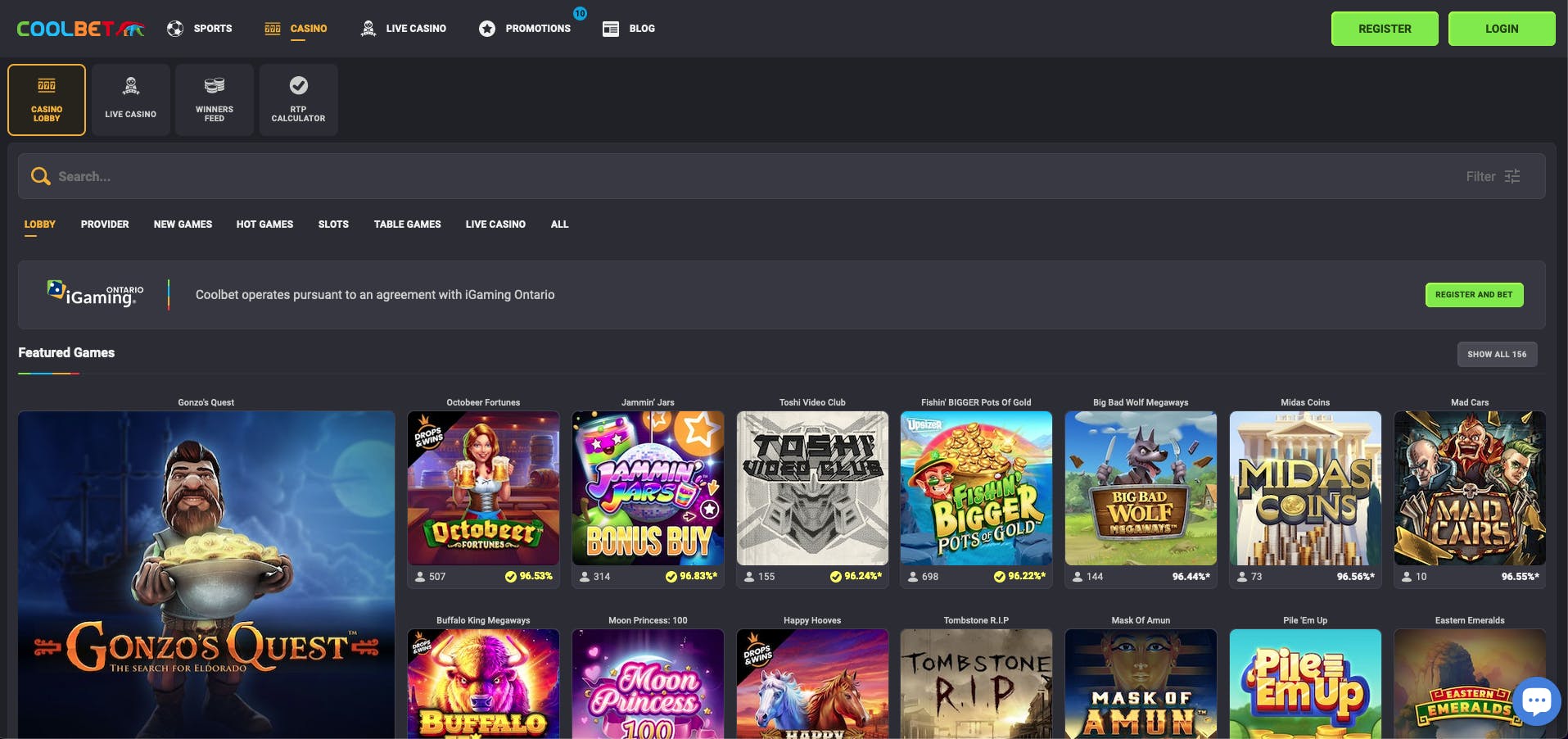Viewport: 1568px width, 739px height.
Task: Click the iGaming Ontario logo
Action: coord(96,295)
